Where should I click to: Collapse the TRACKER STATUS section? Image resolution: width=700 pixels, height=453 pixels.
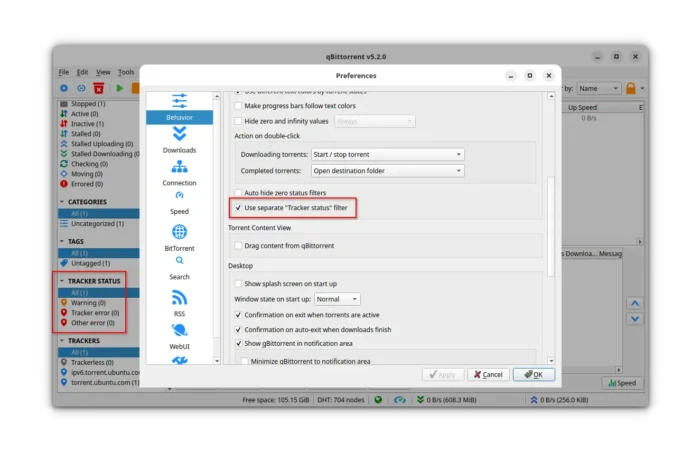62,281
